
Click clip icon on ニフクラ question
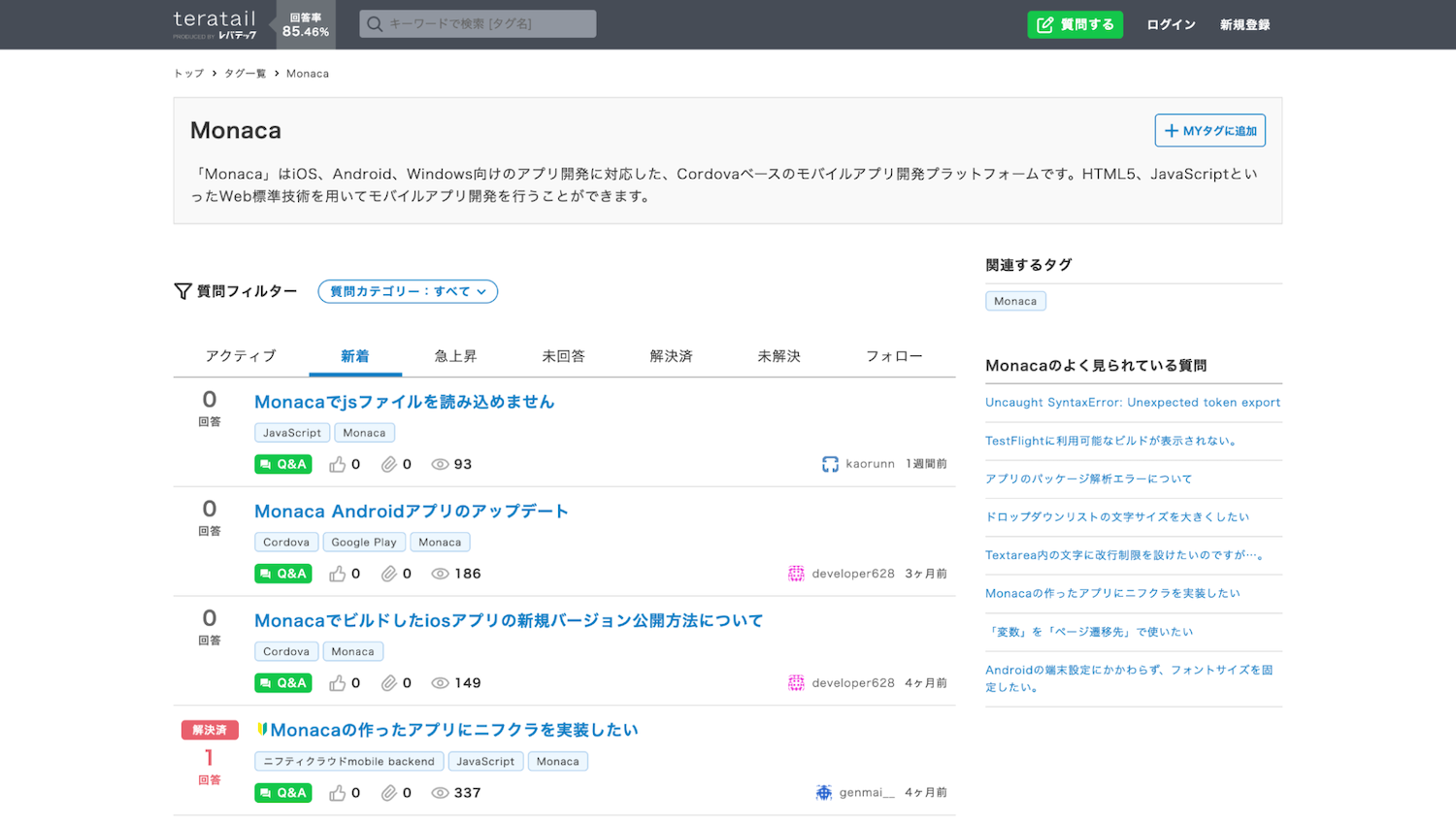click(x=388, y=793)
